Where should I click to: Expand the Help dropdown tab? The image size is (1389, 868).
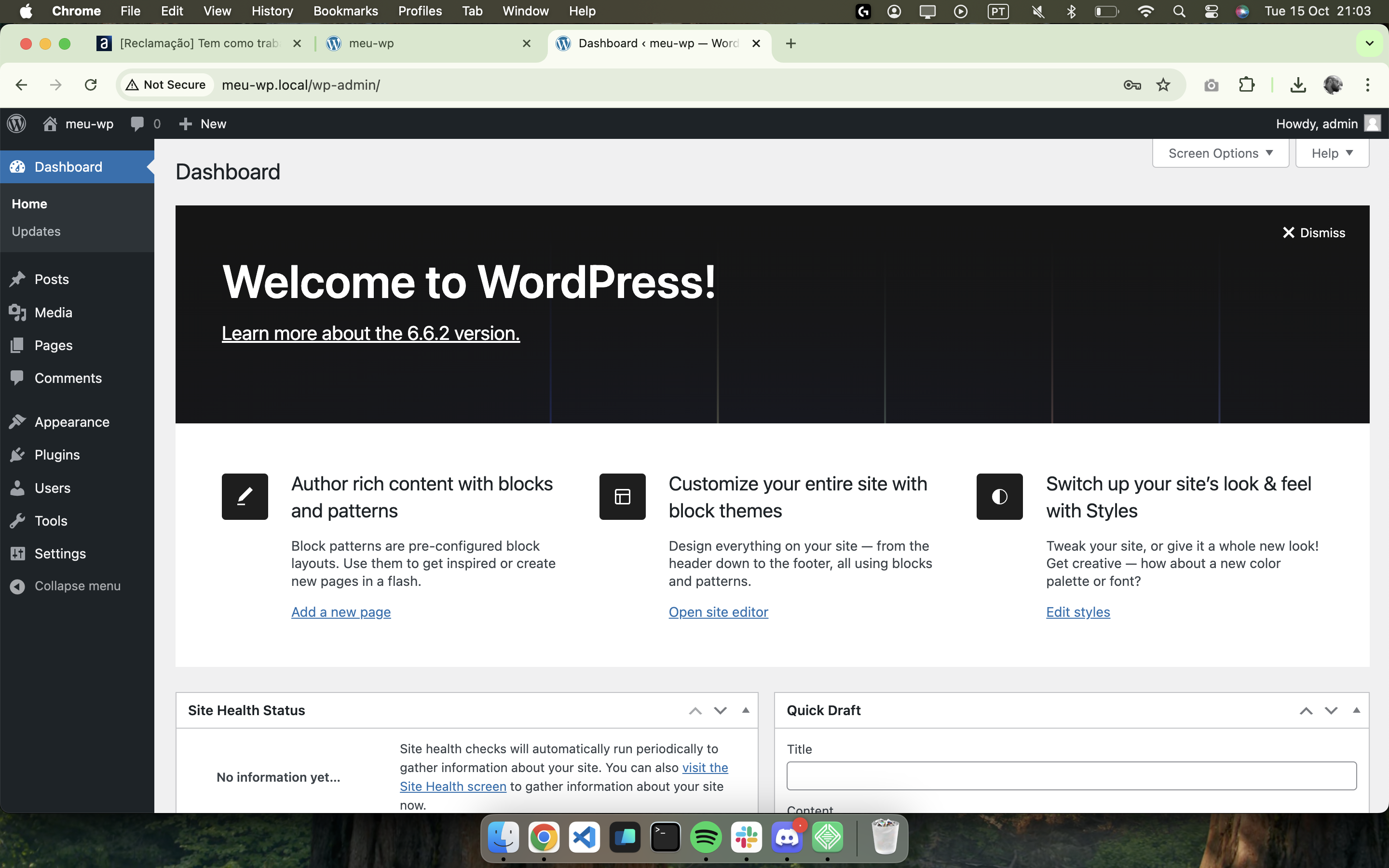point(1332,153)
